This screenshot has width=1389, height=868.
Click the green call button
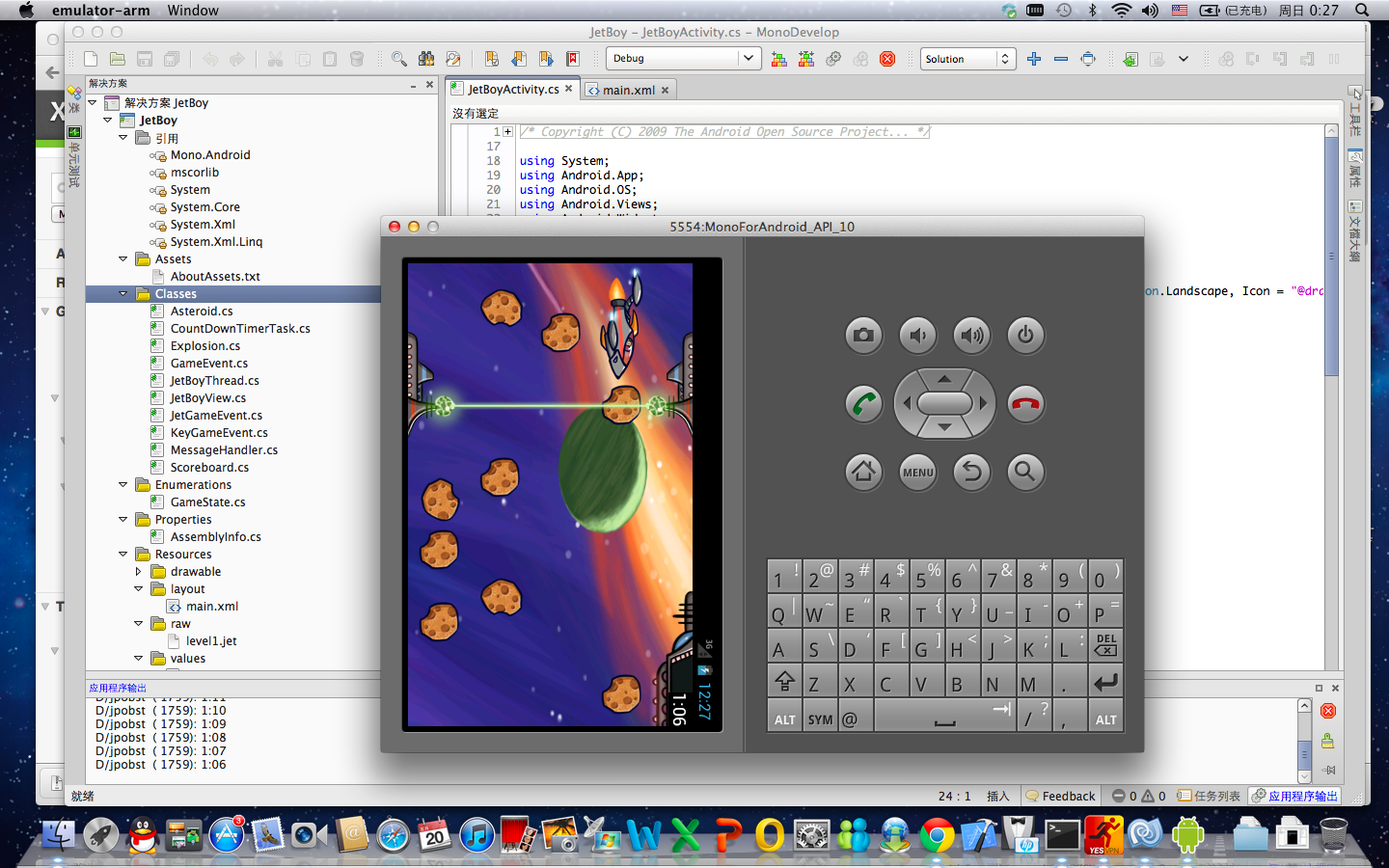[x=863, y=403]
